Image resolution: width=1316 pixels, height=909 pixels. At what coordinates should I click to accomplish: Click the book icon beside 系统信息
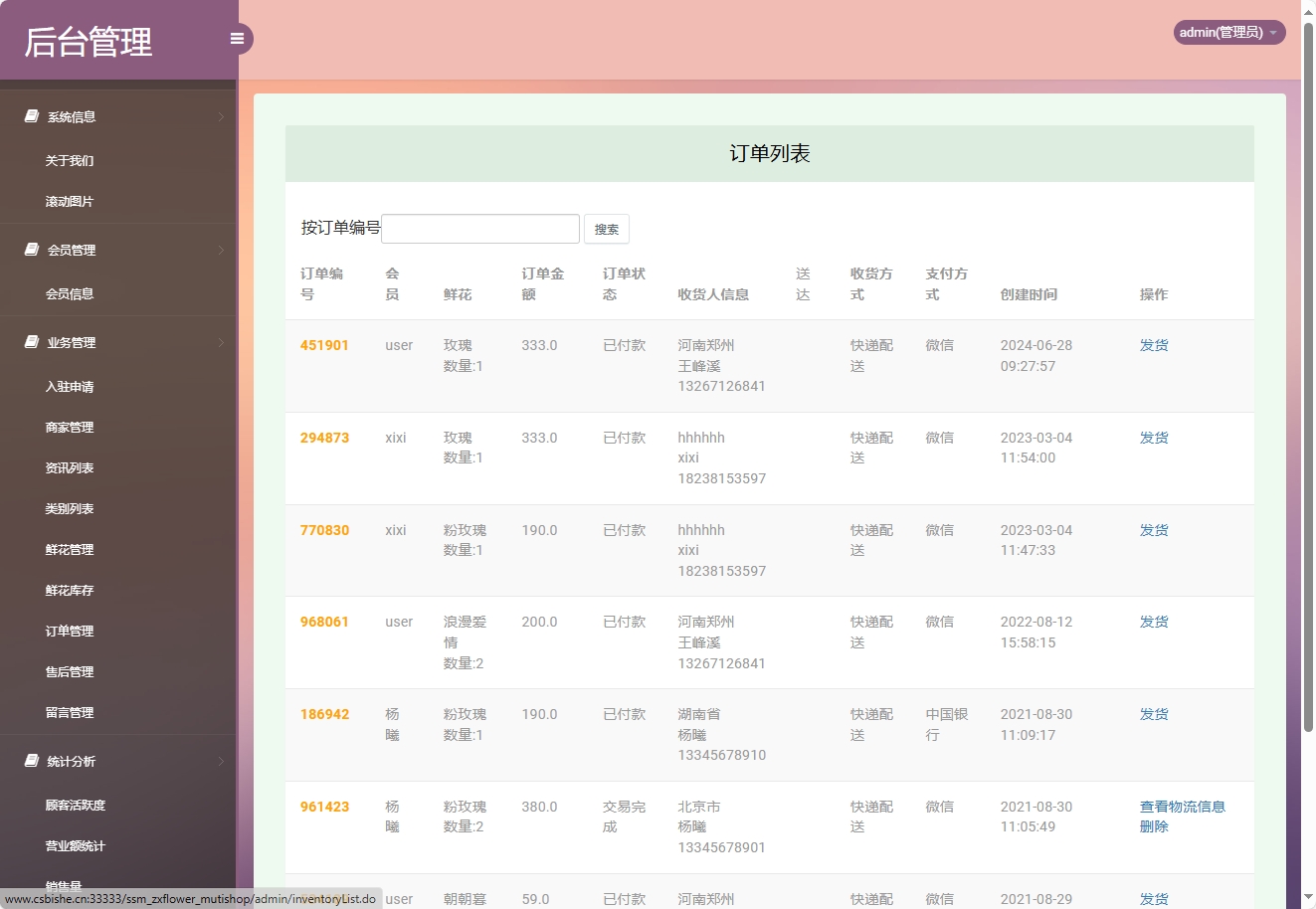coord(32,116)
